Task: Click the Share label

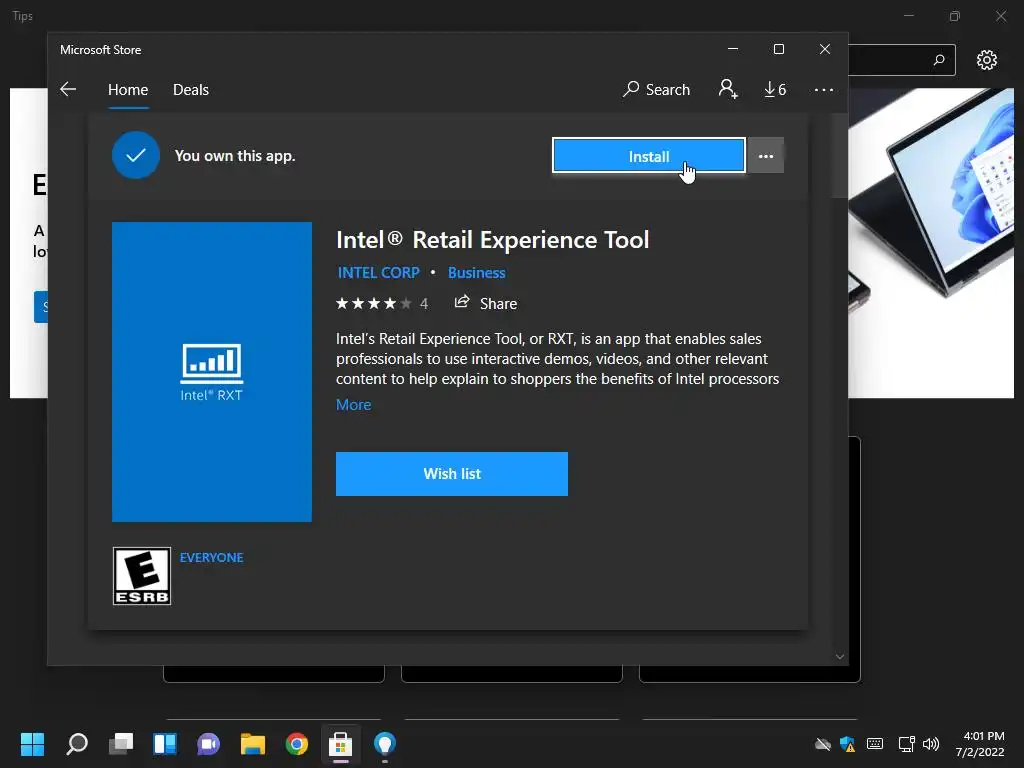Action: coord(498,304)
